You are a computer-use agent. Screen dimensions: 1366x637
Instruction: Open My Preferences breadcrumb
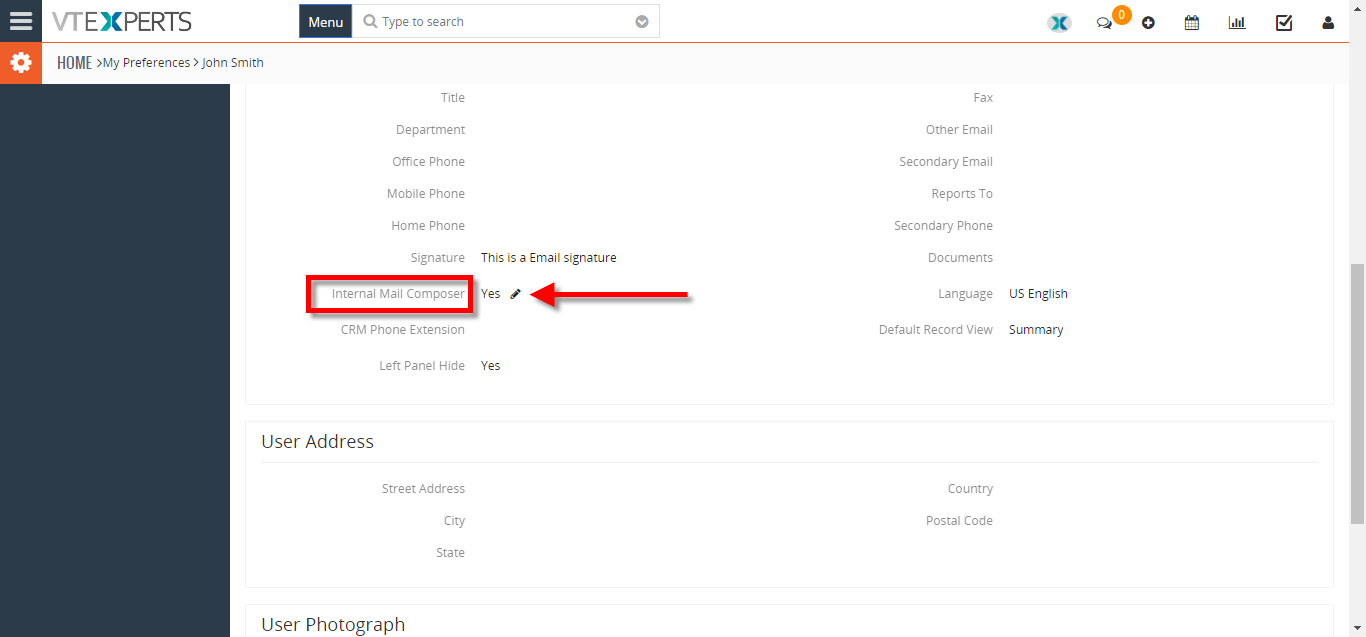(x=146, y=62)
